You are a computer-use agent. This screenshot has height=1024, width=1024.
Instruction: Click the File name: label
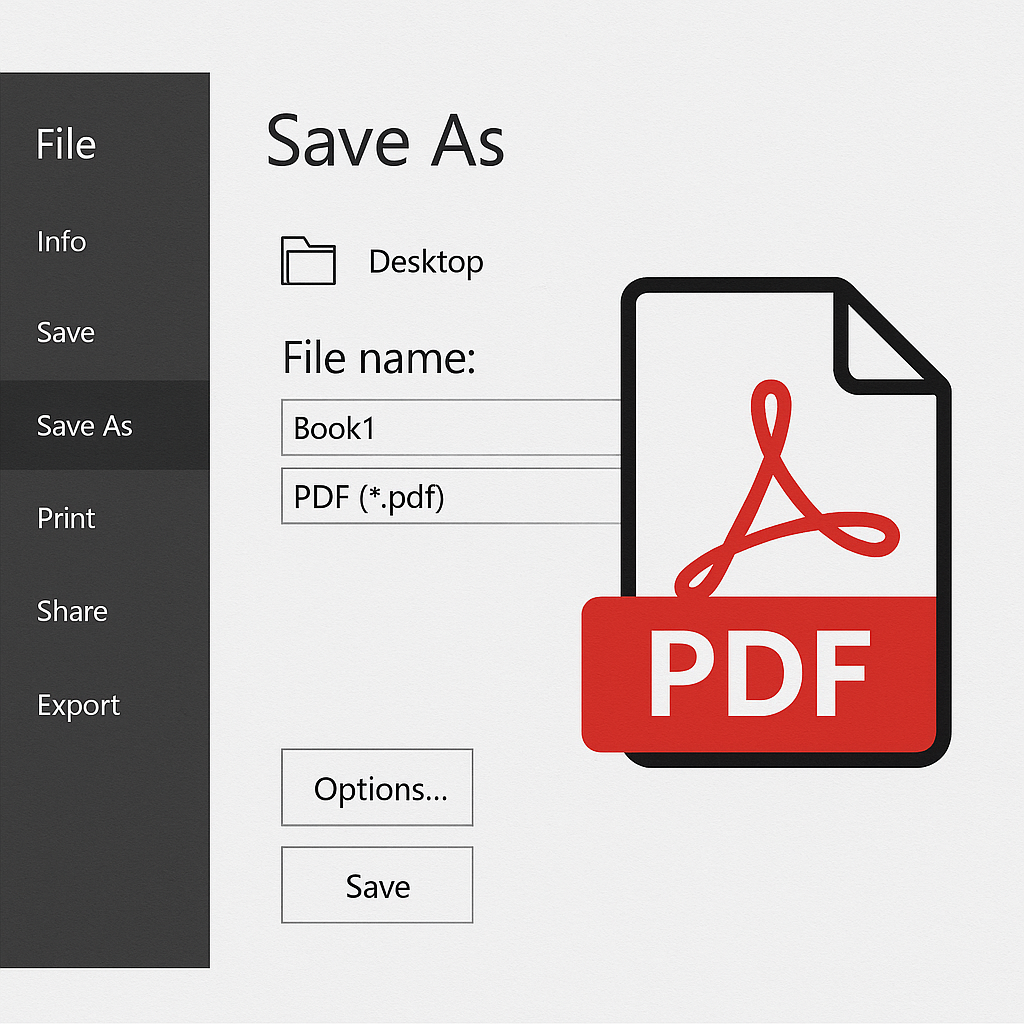[x=379, y=358]
